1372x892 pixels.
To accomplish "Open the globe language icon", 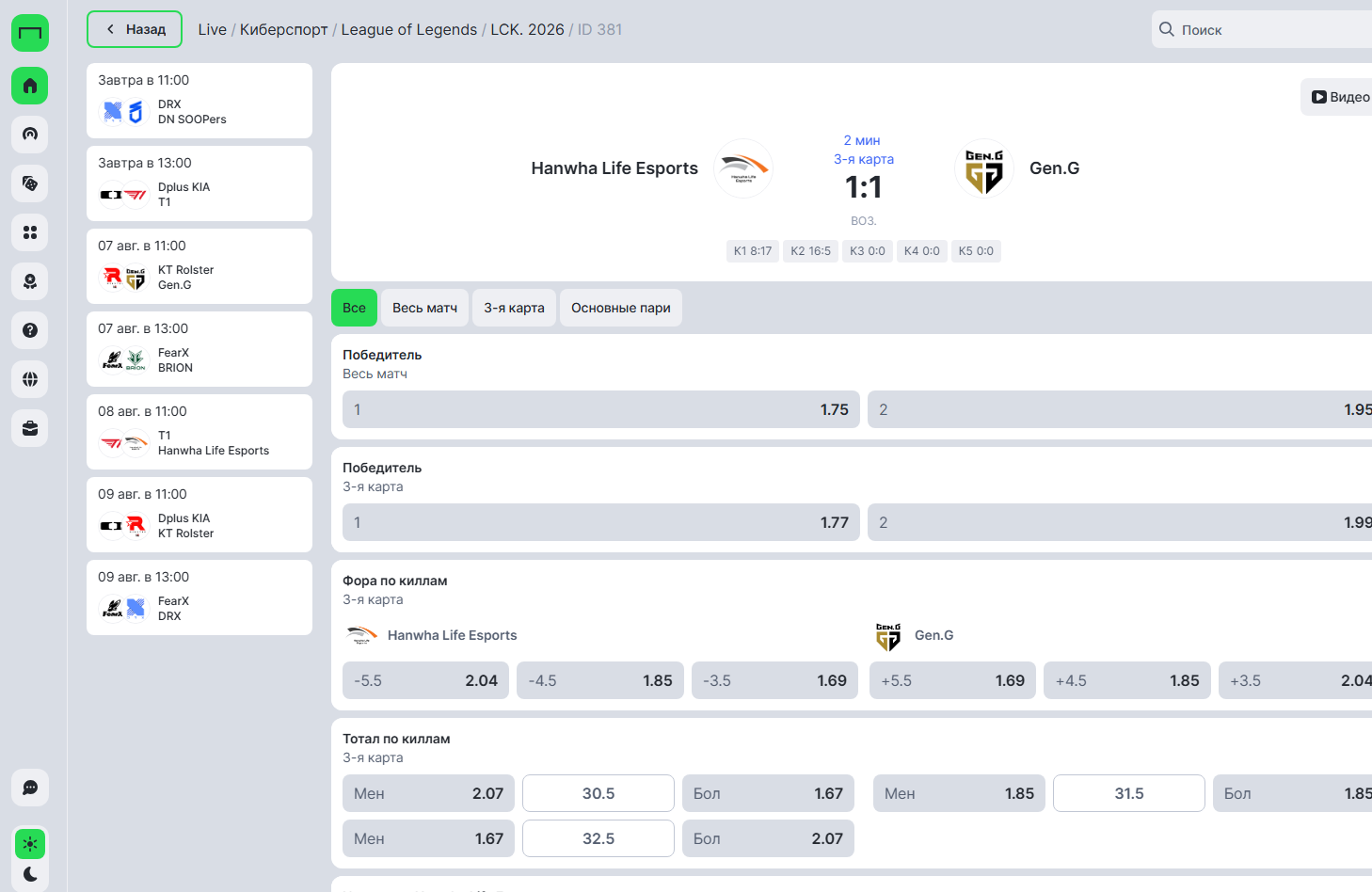I will (30, 379).
